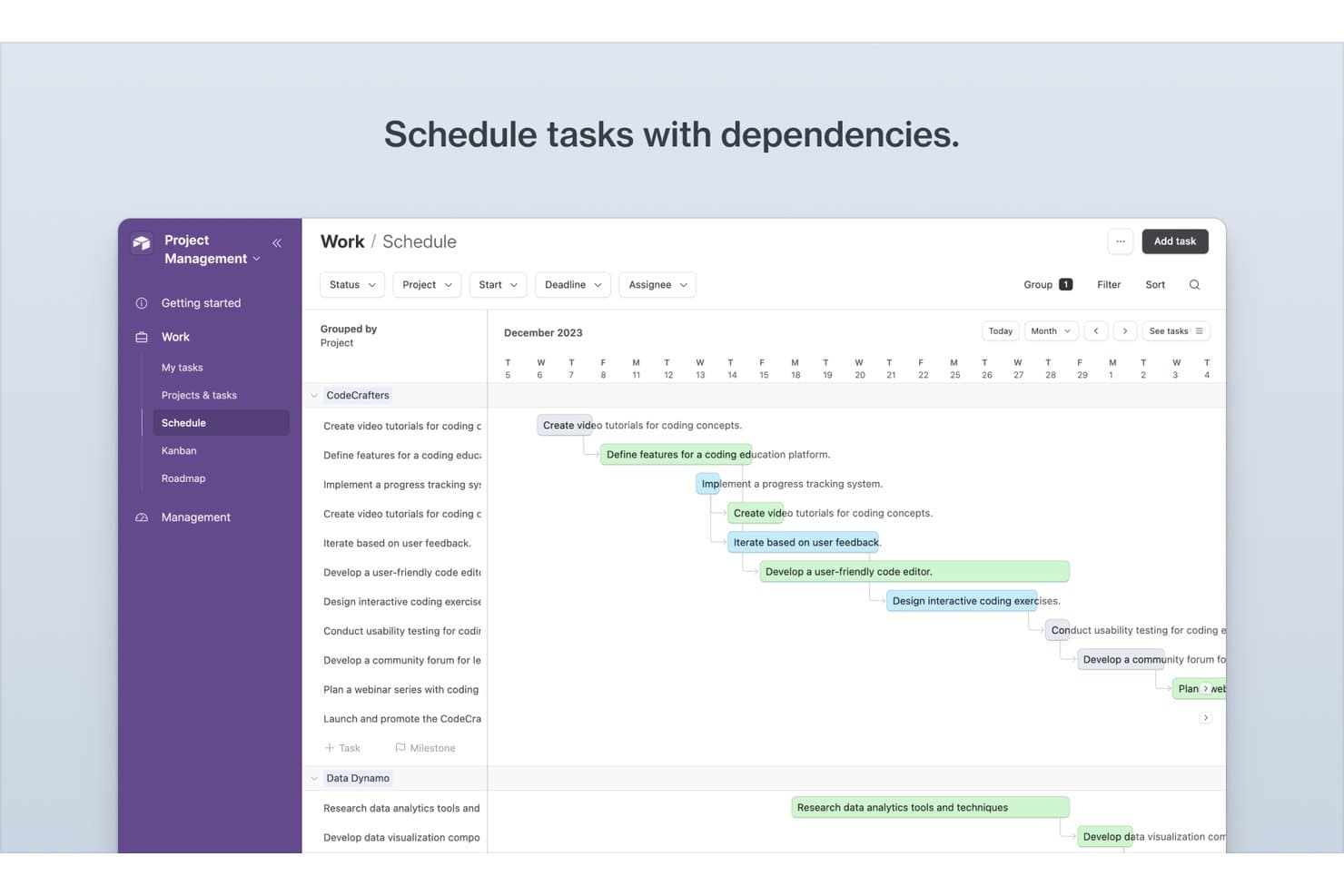Jump to Today in the timeline
Image resolution: width=1344 pixels, height=896 pixels.
click(1001, 331)
